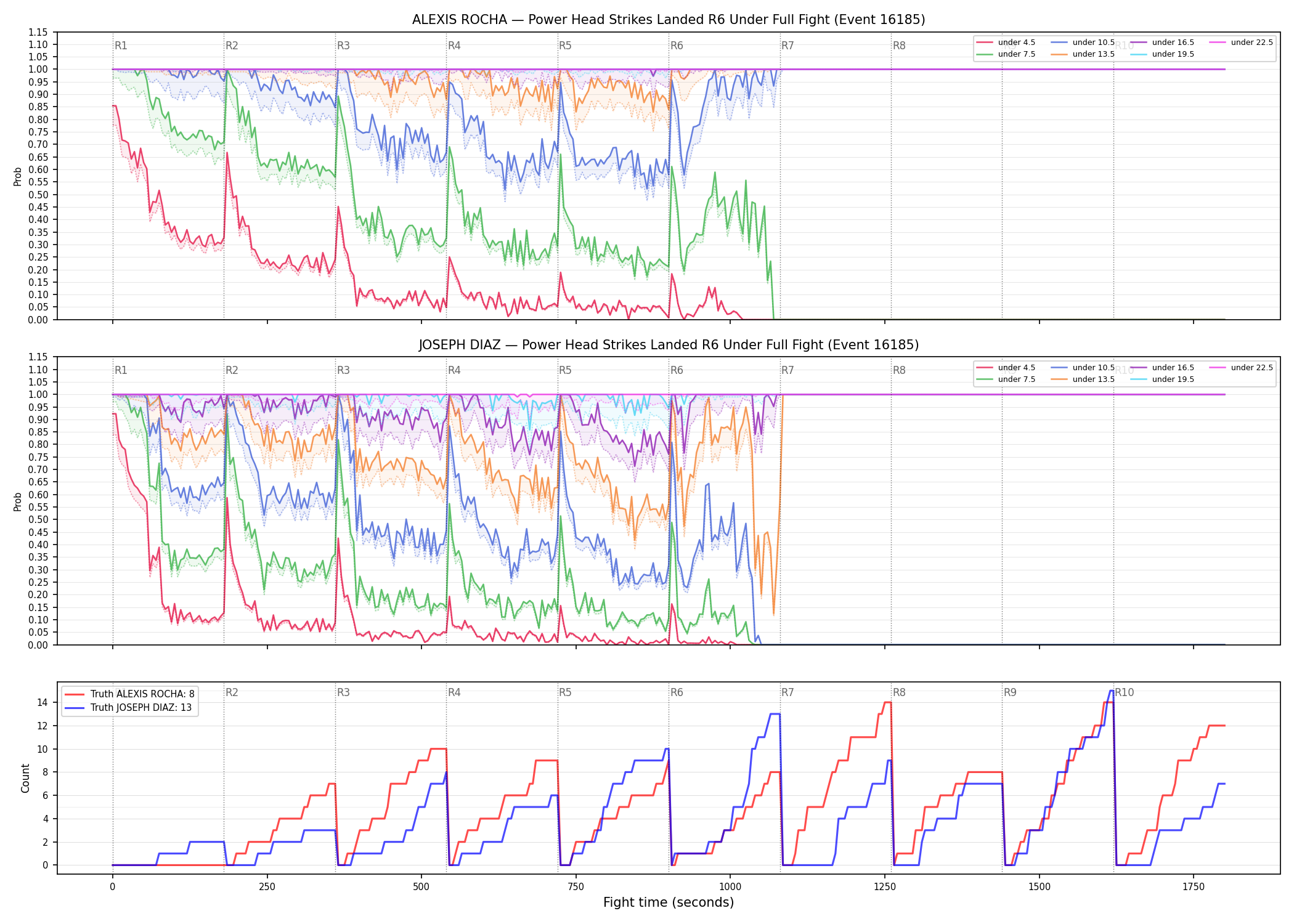This screenshot has width=1294, height=924.
Task: Click the 10 tick on Count axis
Action: click(43, 749)
